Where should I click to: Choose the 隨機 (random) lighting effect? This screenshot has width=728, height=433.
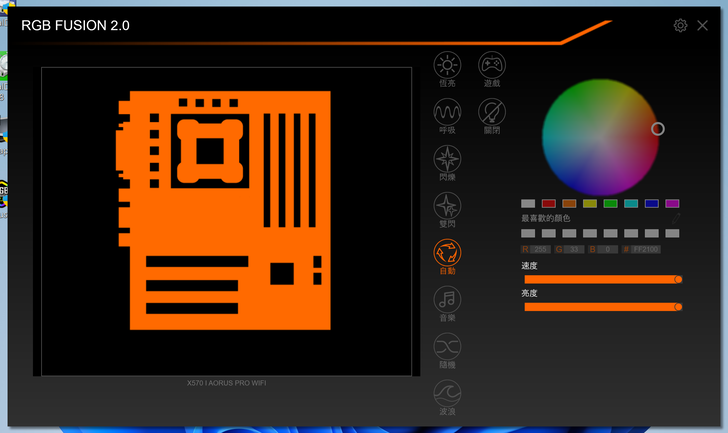pyautogui.click(x=447, y=346)
